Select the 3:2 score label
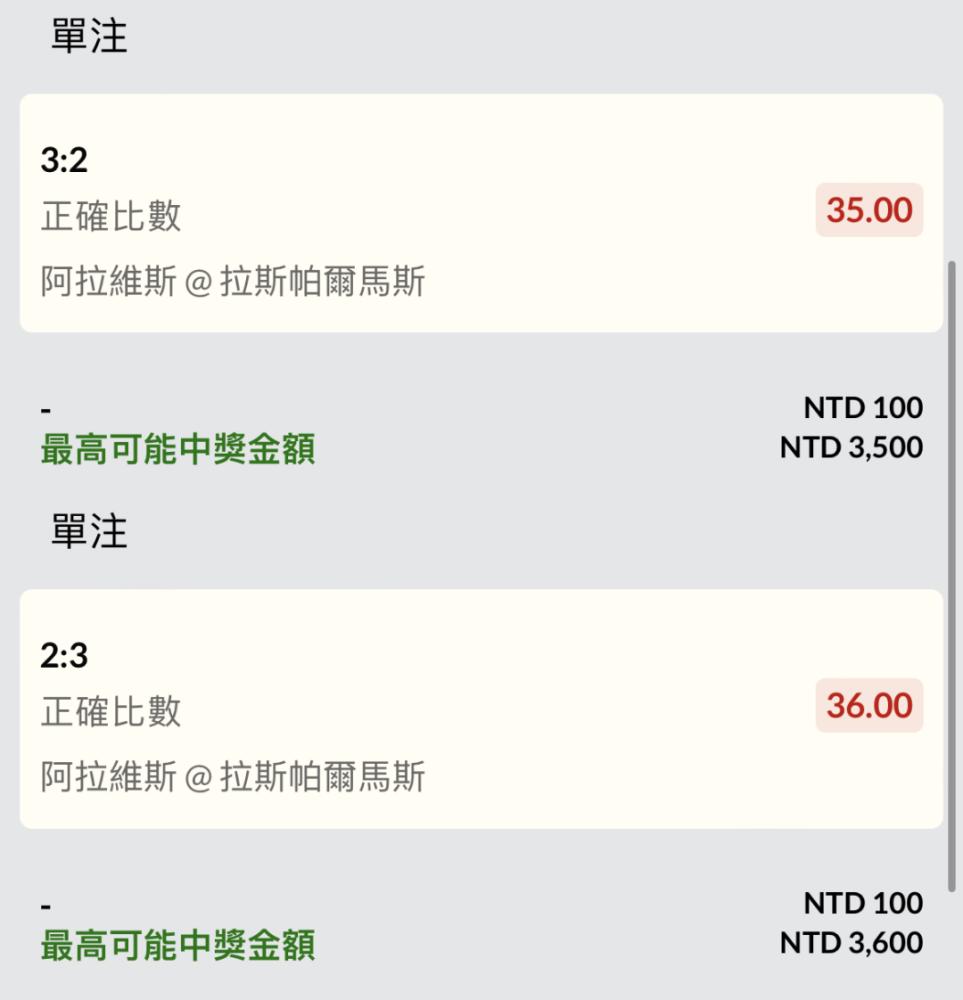This screenshot has width=963, height=1000. click(64, 159)
